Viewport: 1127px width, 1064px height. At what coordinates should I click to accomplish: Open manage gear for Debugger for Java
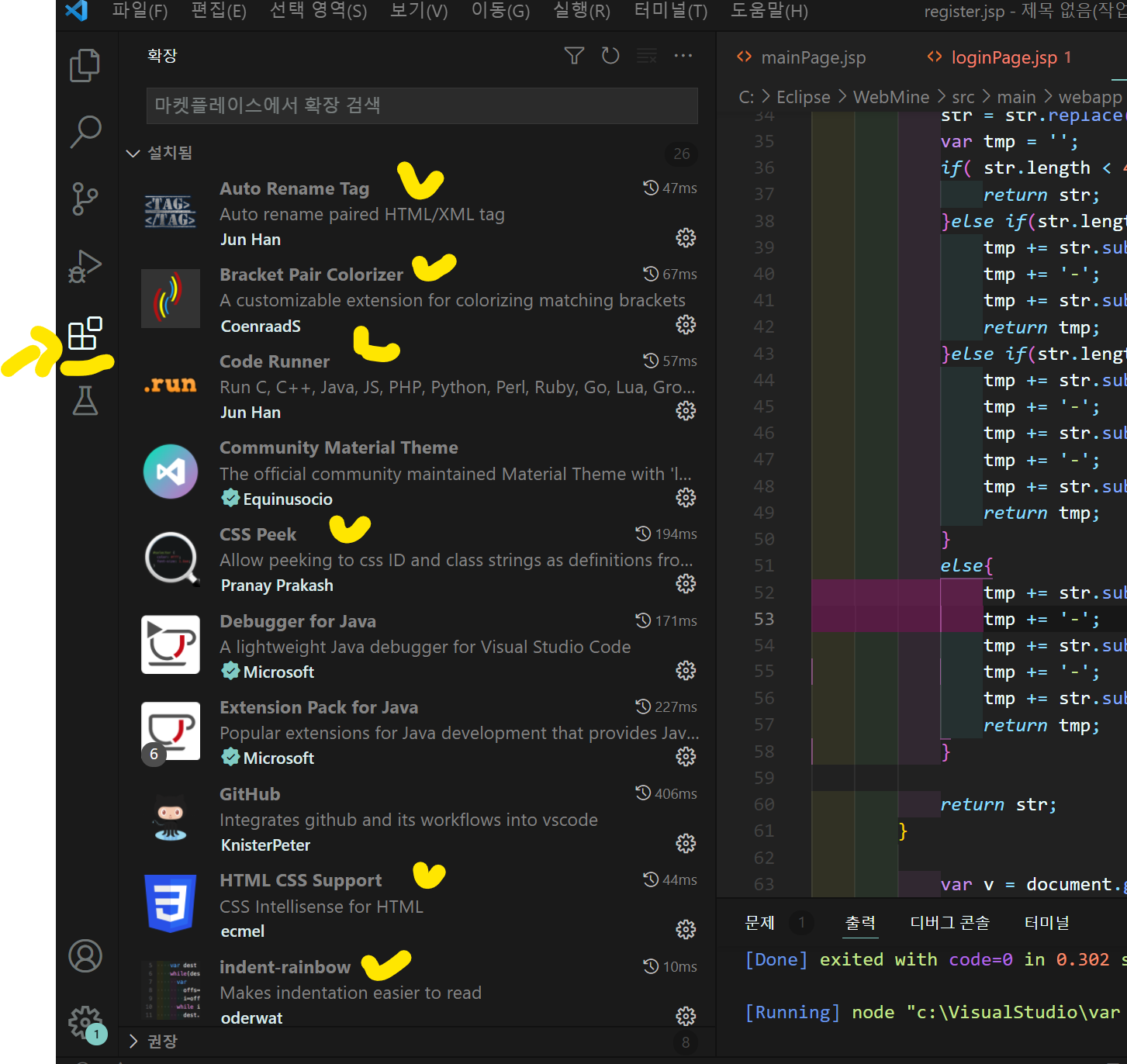[686, 670]
